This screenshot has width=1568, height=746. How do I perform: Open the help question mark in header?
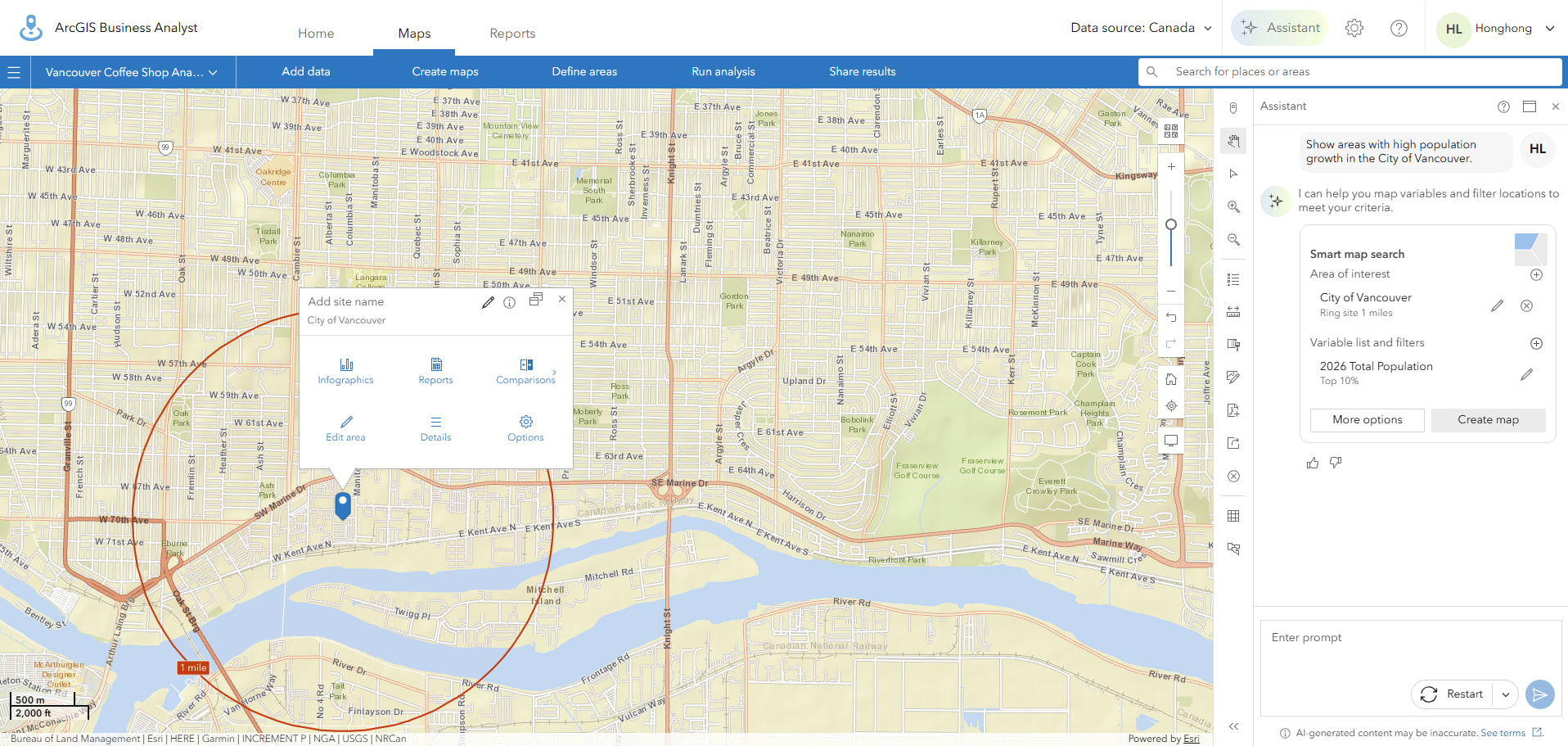[1399, 28]
